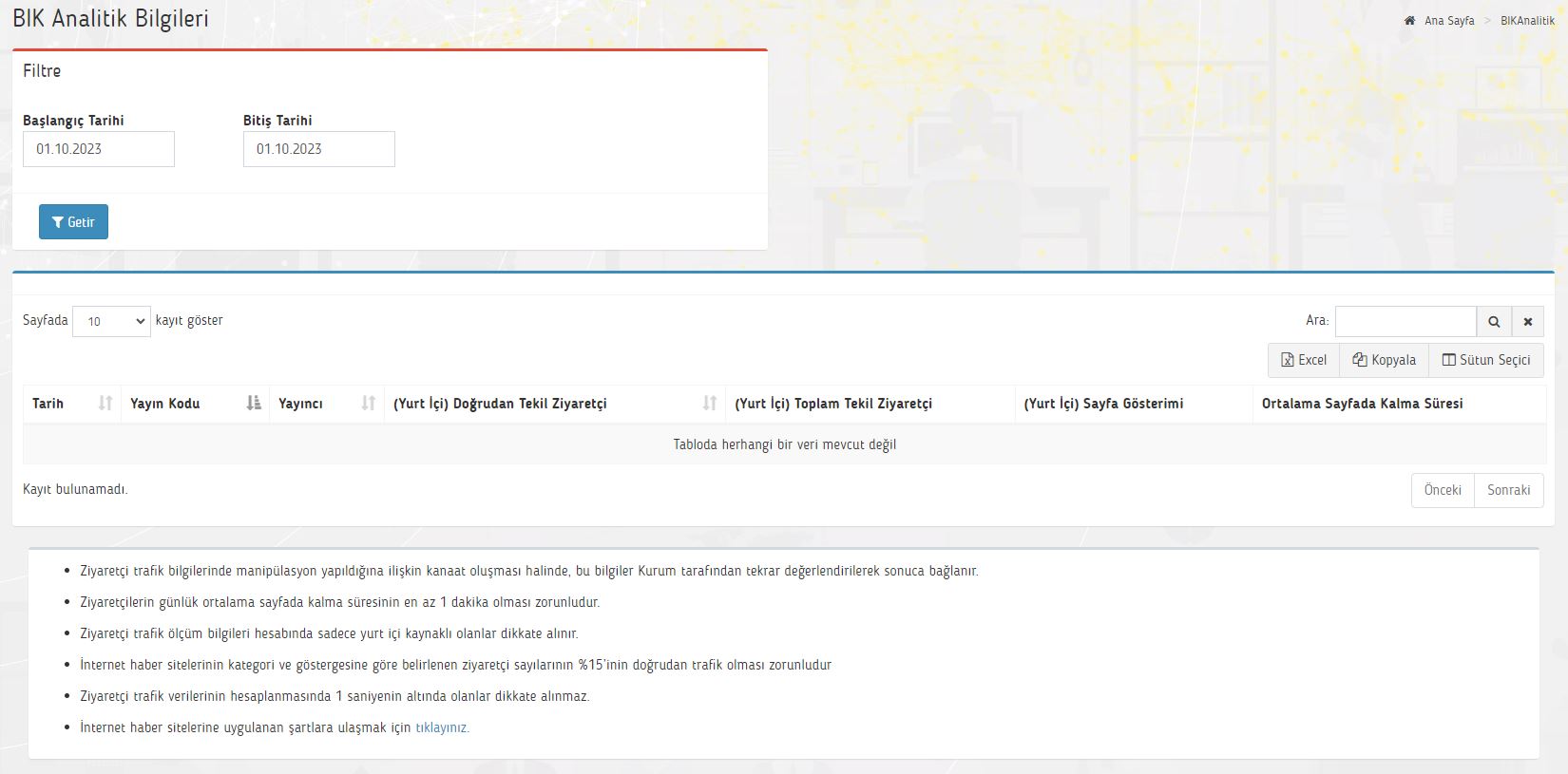Click the home icon in breadcrumb
Viewport: 1568px width, 774px height.
click(1409, 21)
